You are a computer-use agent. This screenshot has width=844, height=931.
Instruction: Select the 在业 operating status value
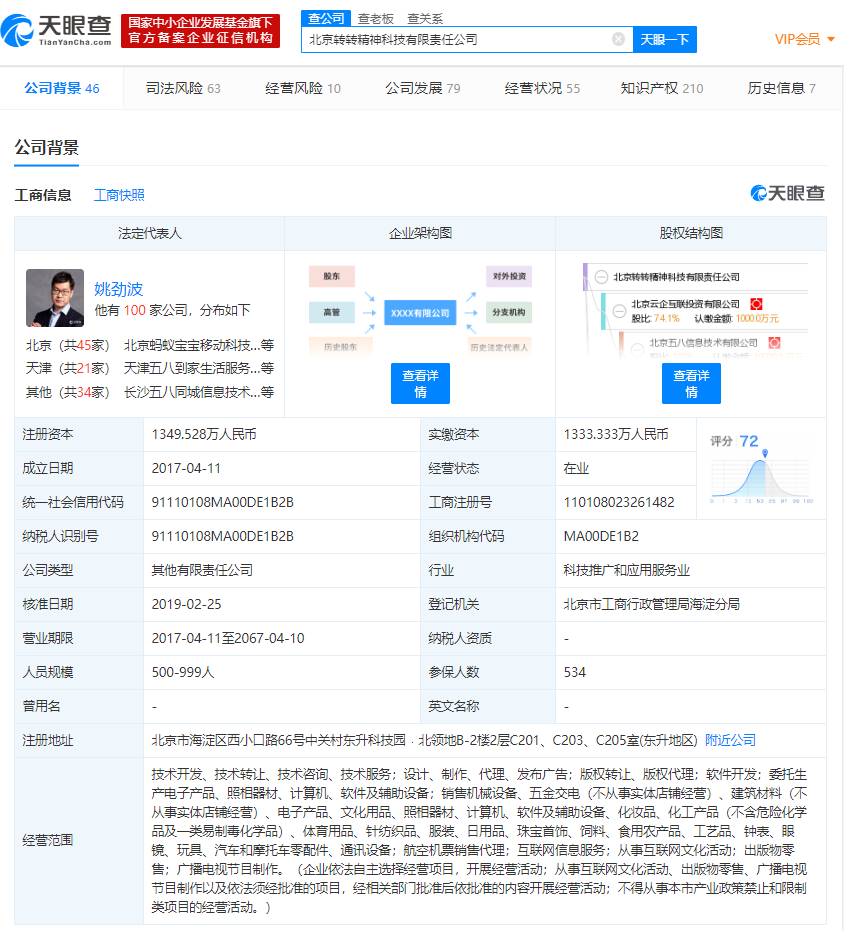(x=576, y=468)
